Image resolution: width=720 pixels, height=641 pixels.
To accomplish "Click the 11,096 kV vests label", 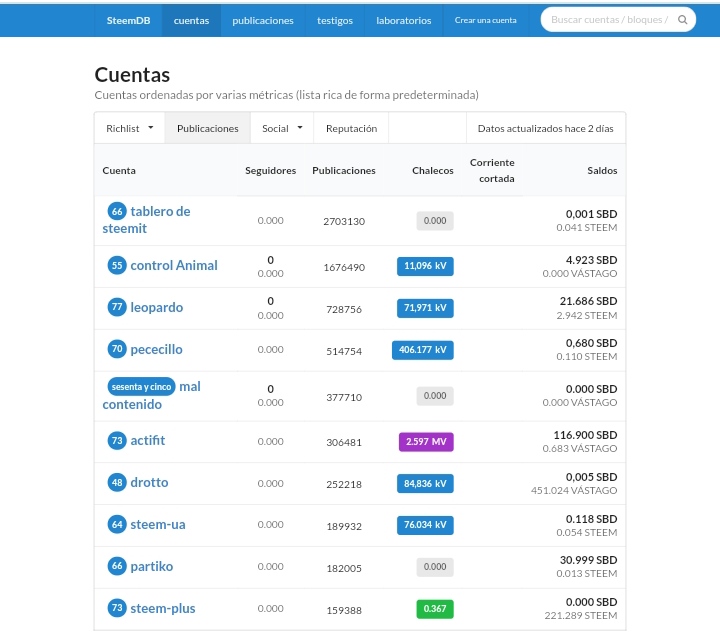I will pyautogui.click(x=425, y=266).
